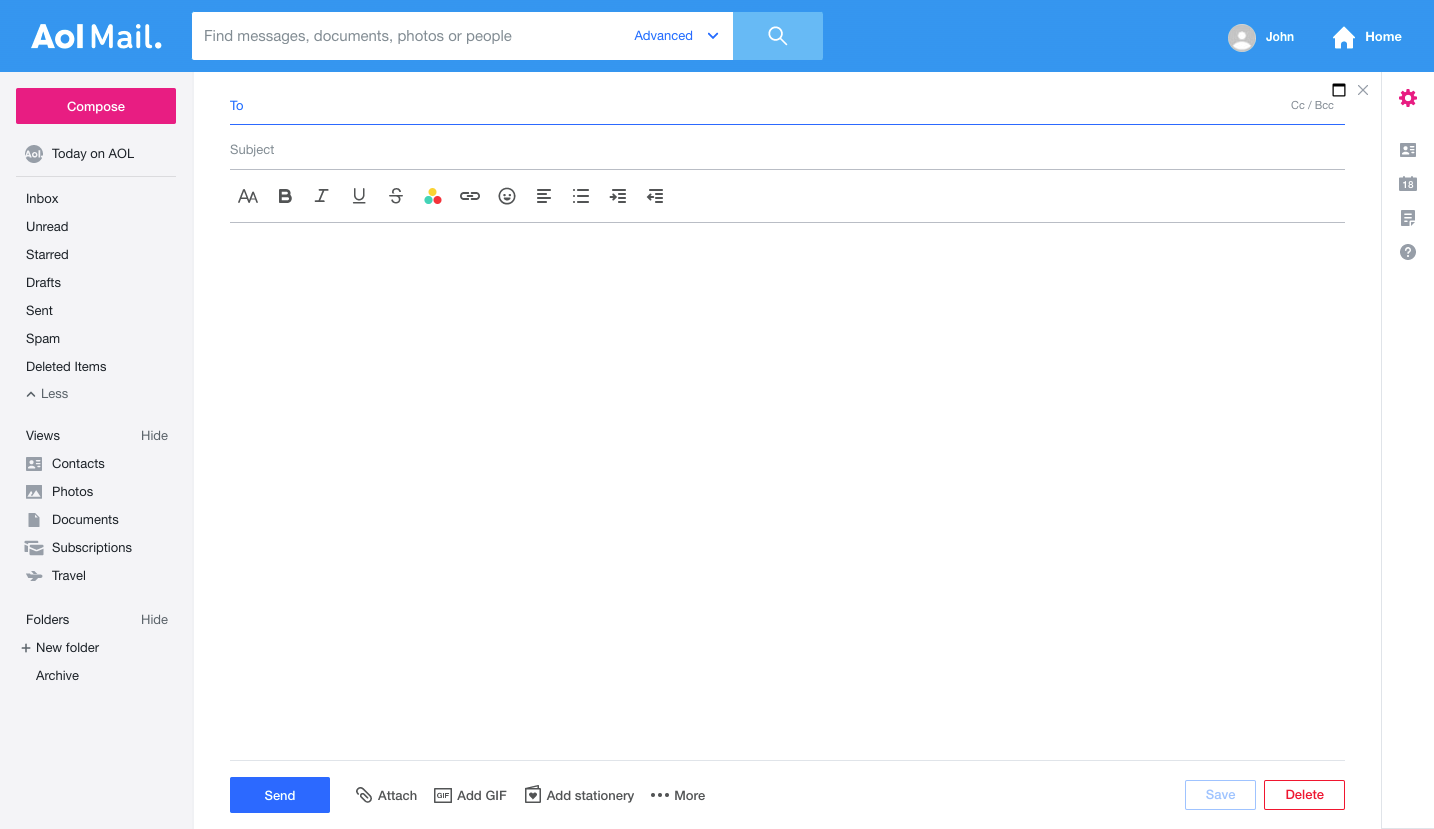Show Cc / Bcc fields
Viewport: 1434px width, 829px height.
1312,105
